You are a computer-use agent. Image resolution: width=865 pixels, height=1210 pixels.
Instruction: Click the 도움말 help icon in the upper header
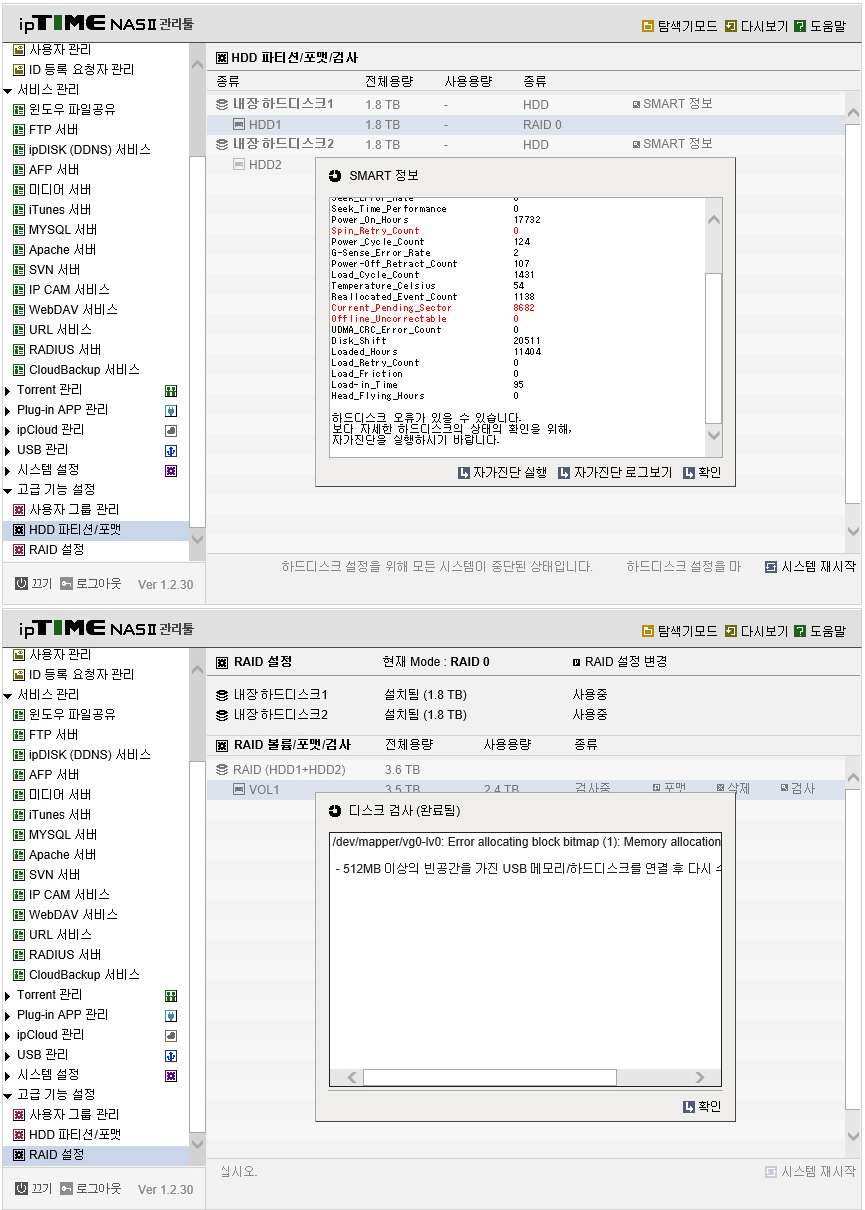click(x=800, y=26)
